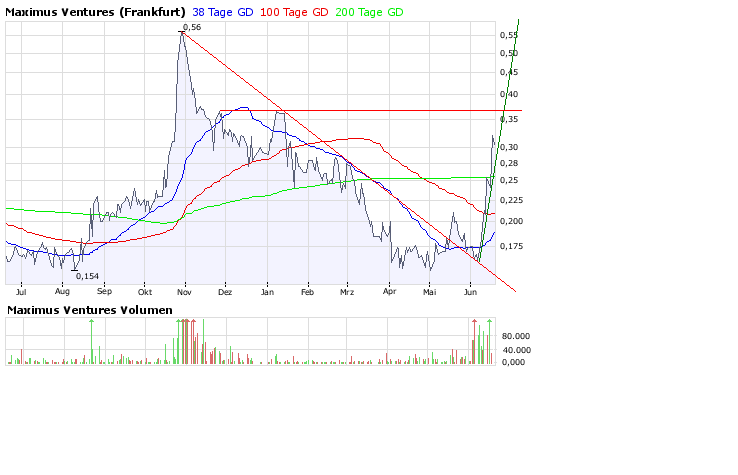Click the 'Jan' month label on the axis

tap(267, 292)
